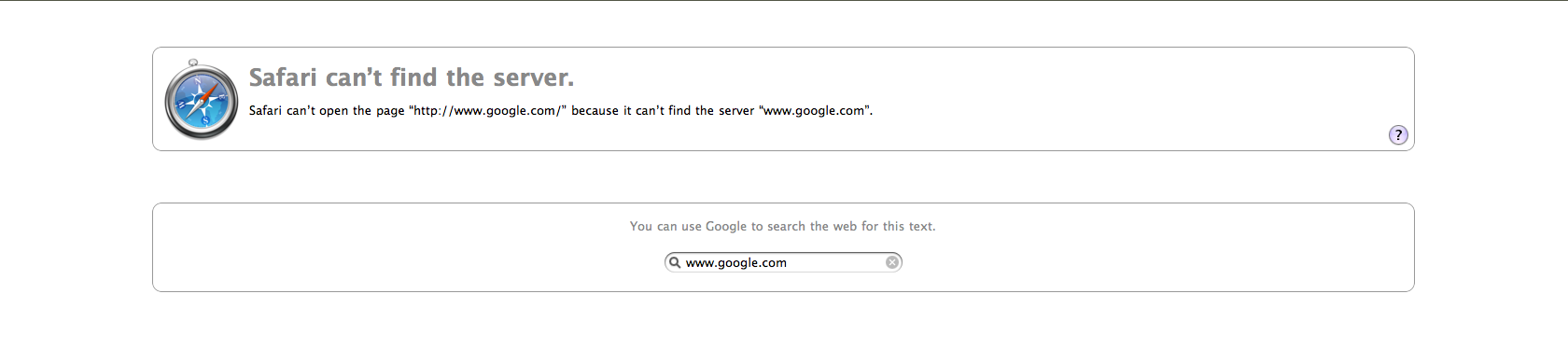Image resolution: width=1568 pixels, height=364 pixels.
Task: Open help via the question mark button
Action: pos(1398,135)
